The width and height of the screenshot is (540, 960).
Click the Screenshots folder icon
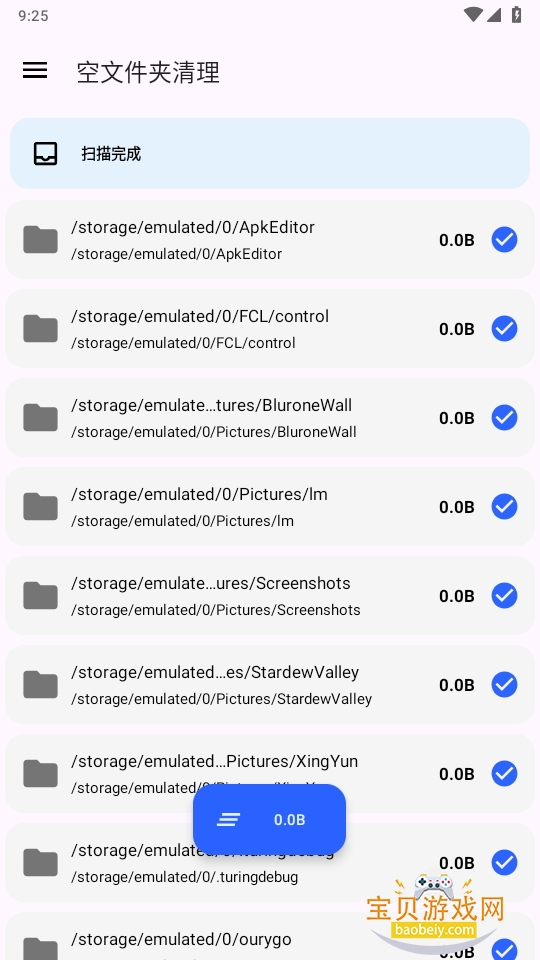40,596
